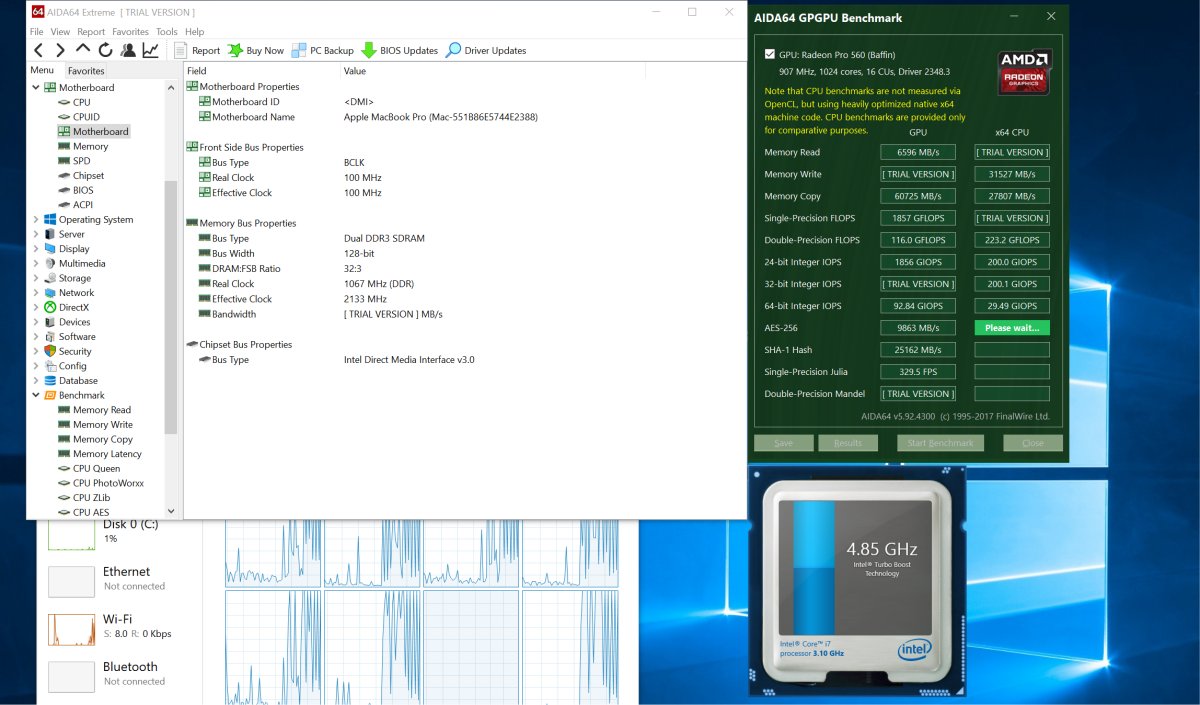Image resolution: width=1200 pixels, height=705 pixels.
Task: Open Driver Updates from toolbar
Action: coord(486,50)
